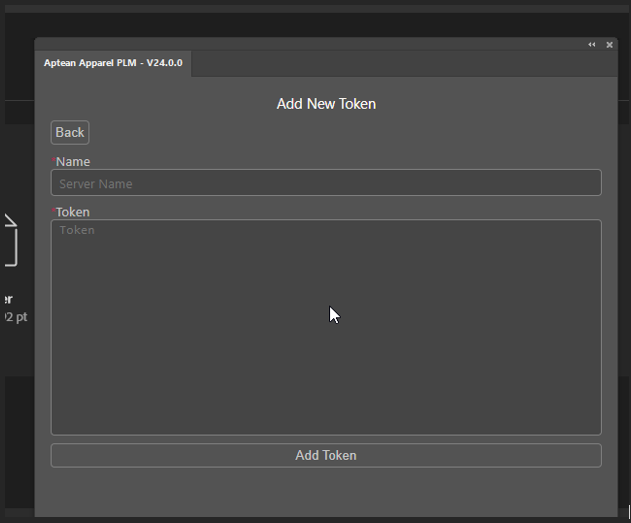Click the Token field label
The width and height of the screenshot is (631, 523).
coord(73,212)
